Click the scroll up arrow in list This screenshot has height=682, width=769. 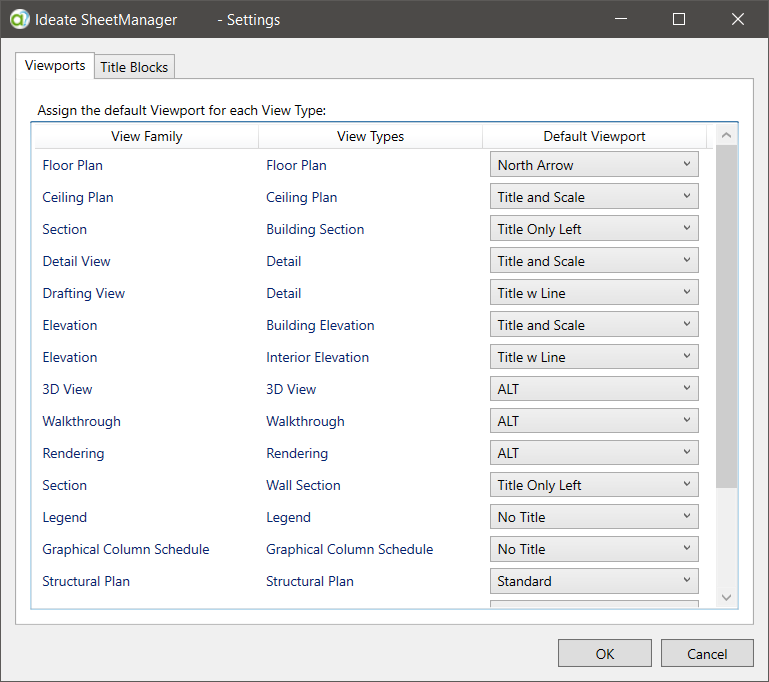coord(726,135)
